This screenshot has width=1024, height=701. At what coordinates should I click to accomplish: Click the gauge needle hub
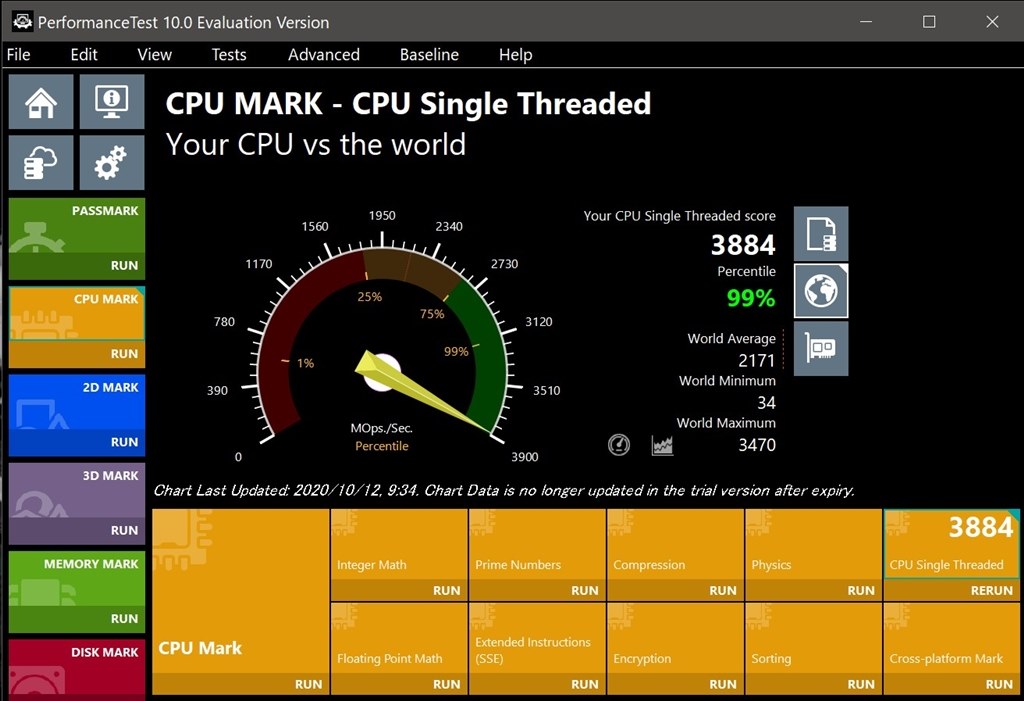(381, 372)
